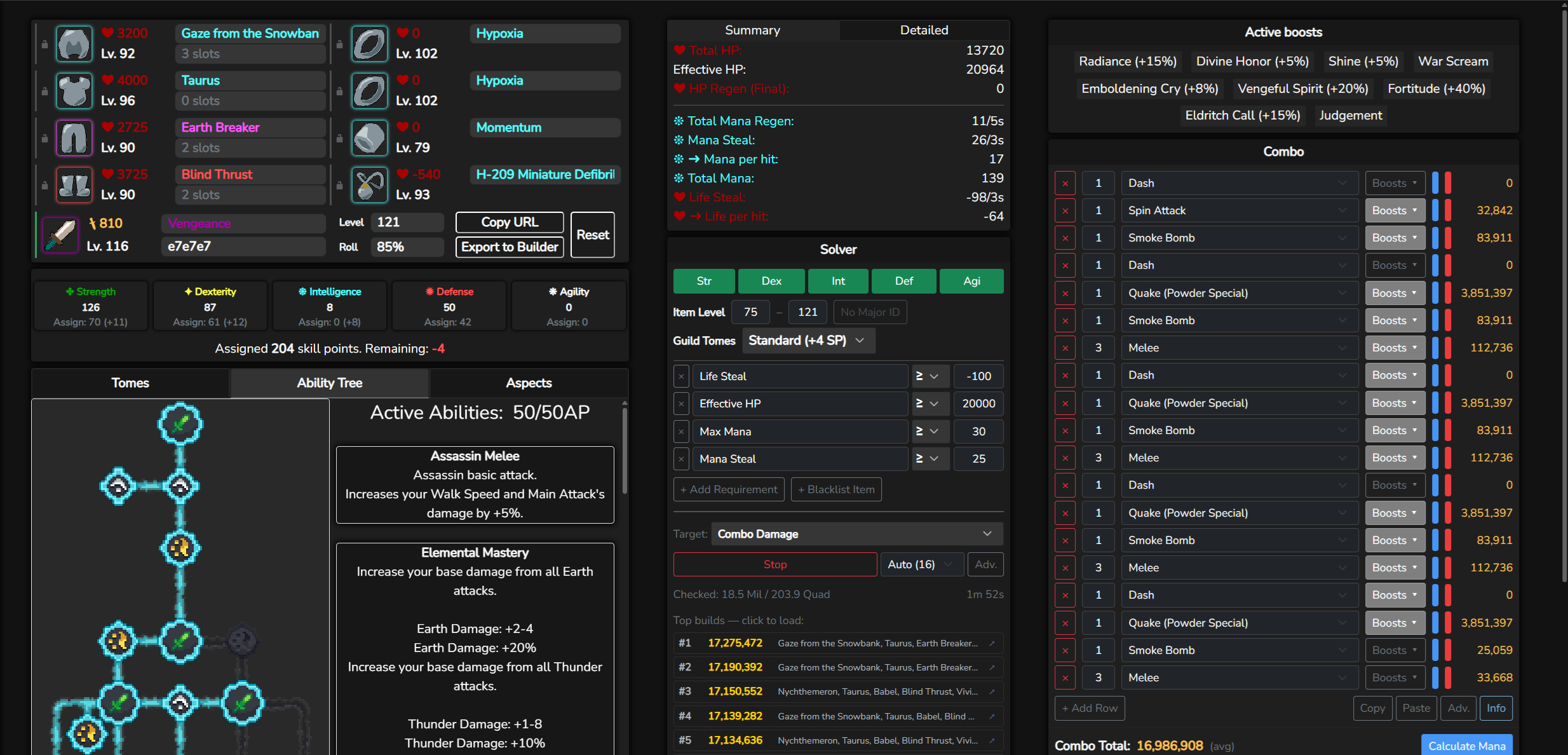The width and height of the screenshot is (1568, 755).
Task: Click the lock icon beside Momentum bracelet
Action: pos(340,139)
